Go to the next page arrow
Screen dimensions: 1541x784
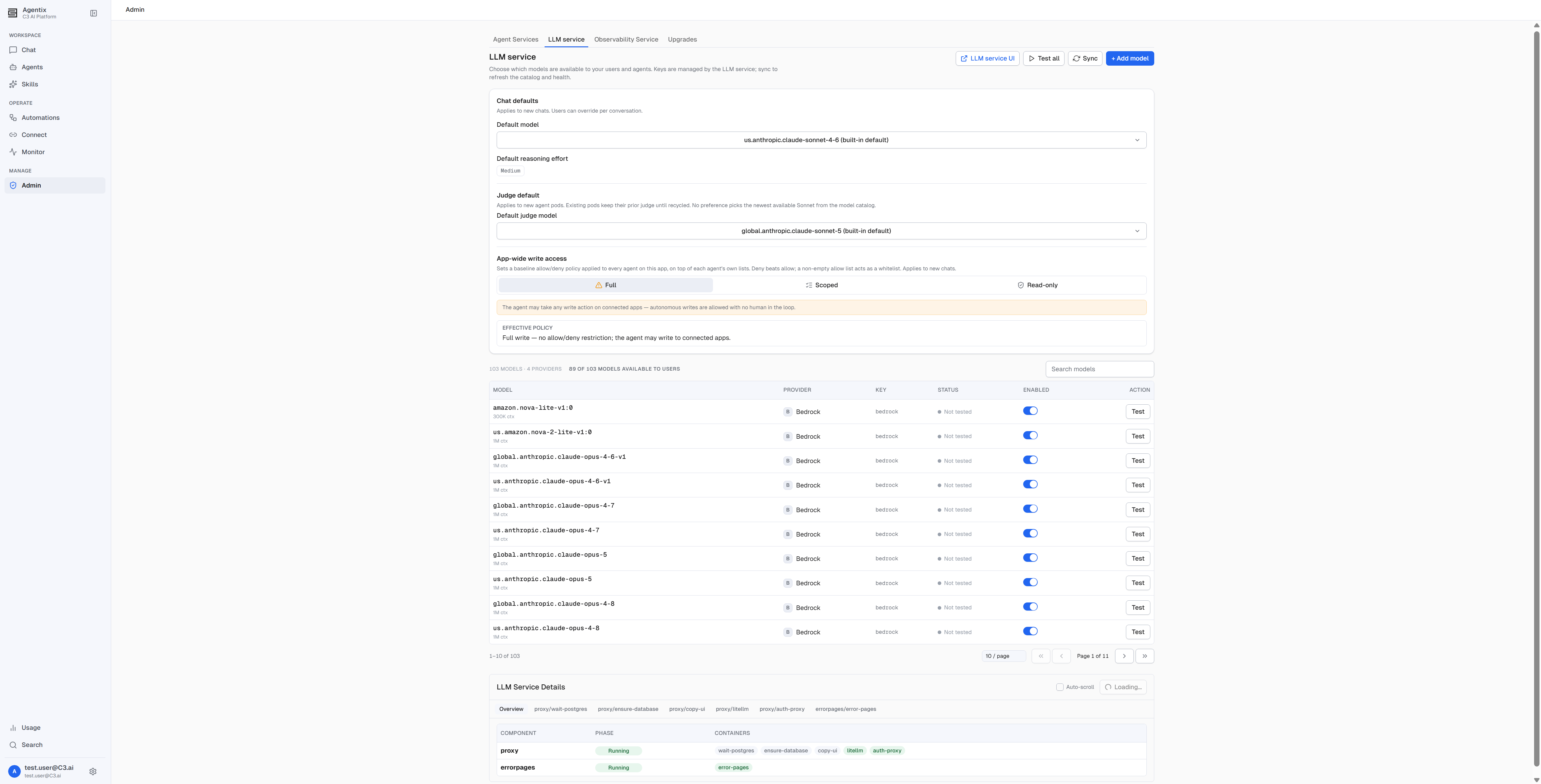[x=1124, y=656]
